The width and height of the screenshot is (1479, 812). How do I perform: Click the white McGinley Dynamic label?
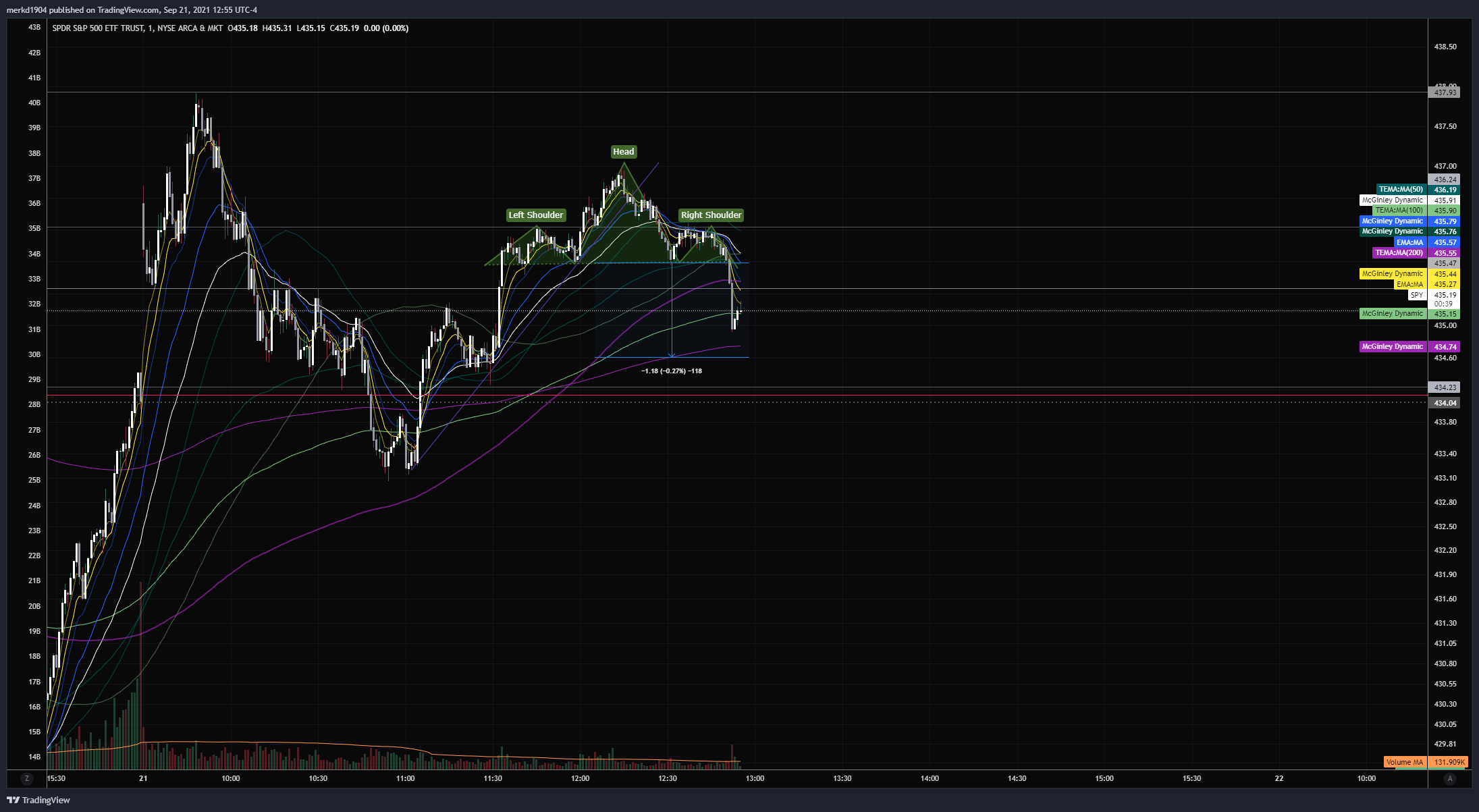coord(1393,200)
